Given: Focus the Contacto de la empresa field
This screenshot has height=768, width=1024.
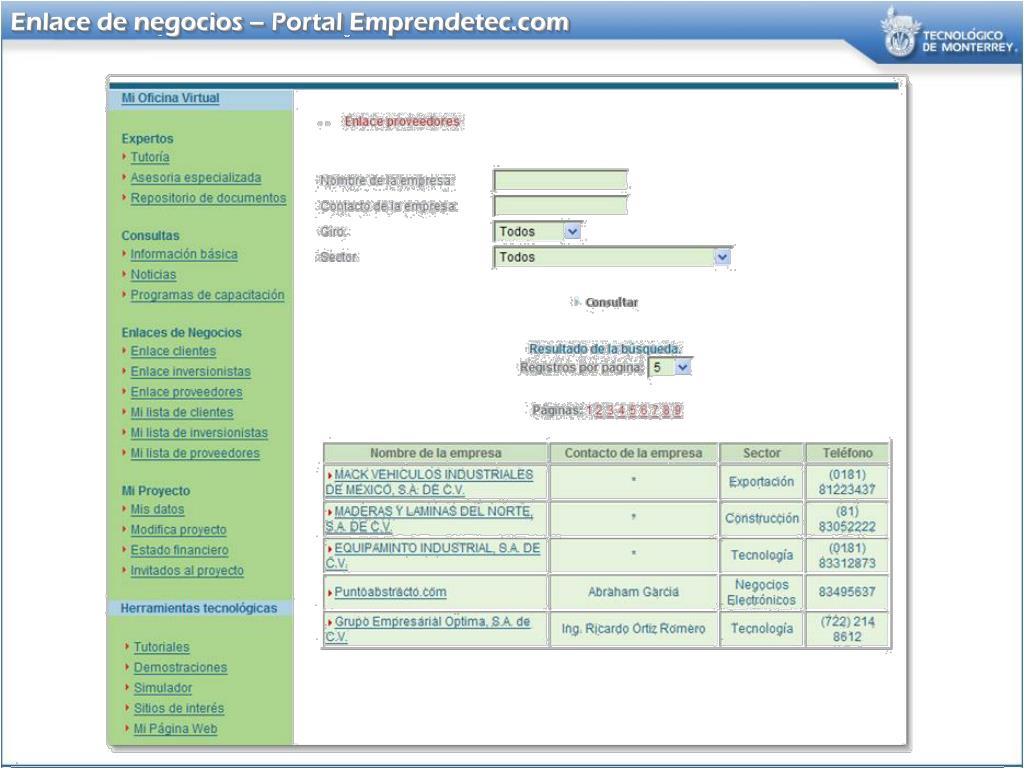Looking at the screenshot, I should (560, 206).
